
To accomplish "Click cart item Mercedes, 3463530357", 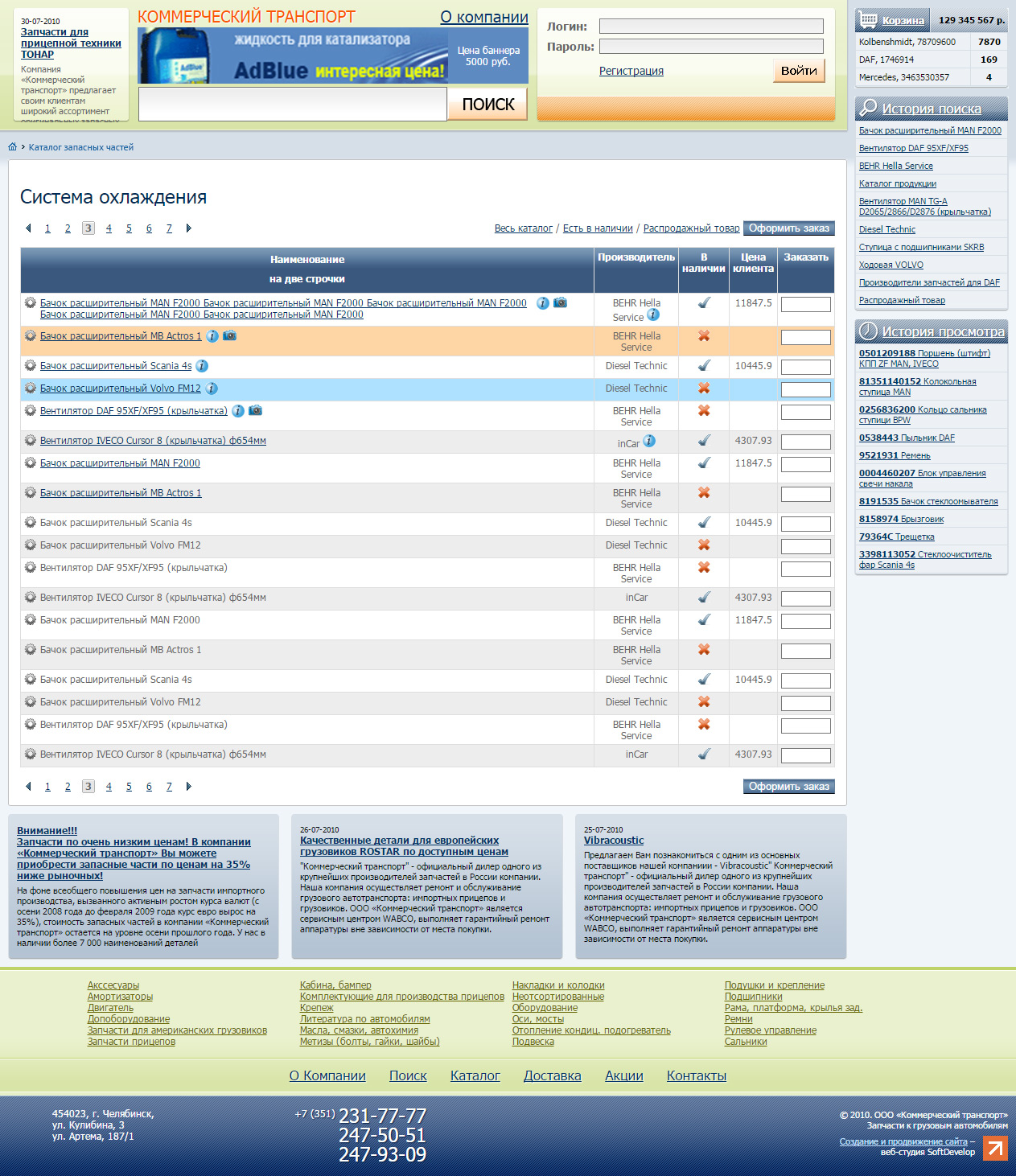I will click(904, 77).
